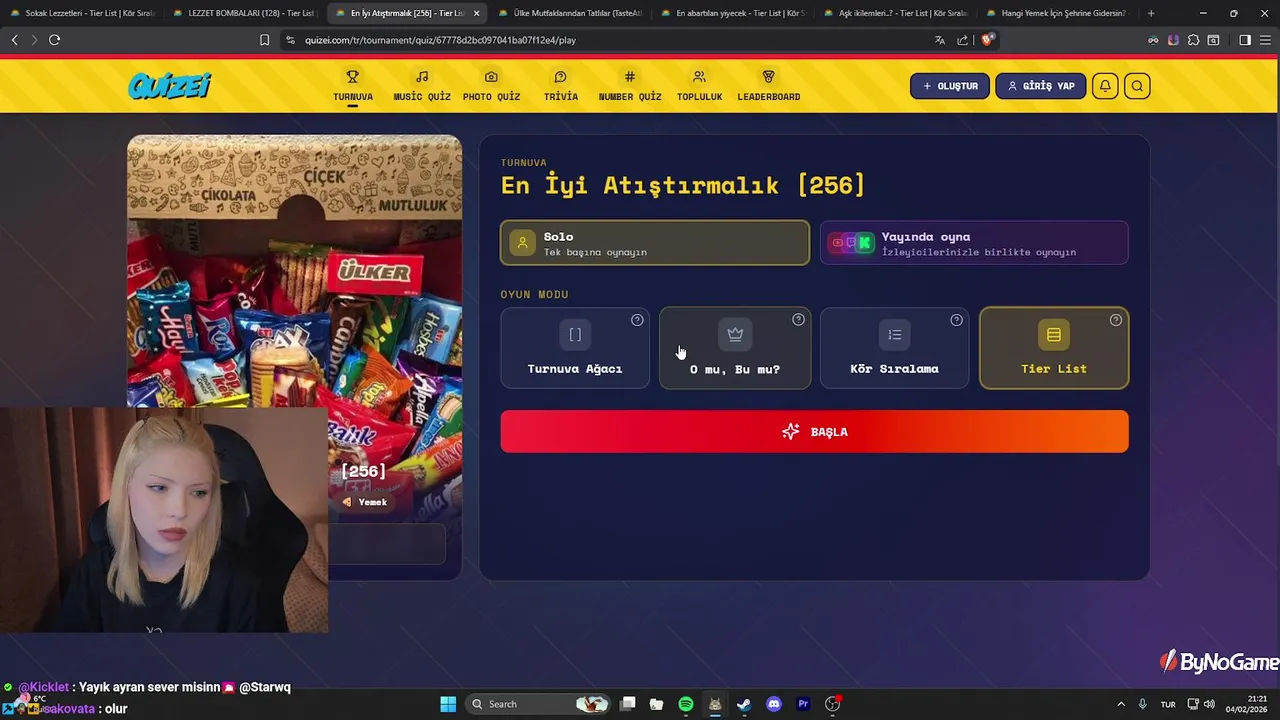Choose Turnuva Ağacı game mode
The image size is (1280, 720).
(x=575, y=348)
